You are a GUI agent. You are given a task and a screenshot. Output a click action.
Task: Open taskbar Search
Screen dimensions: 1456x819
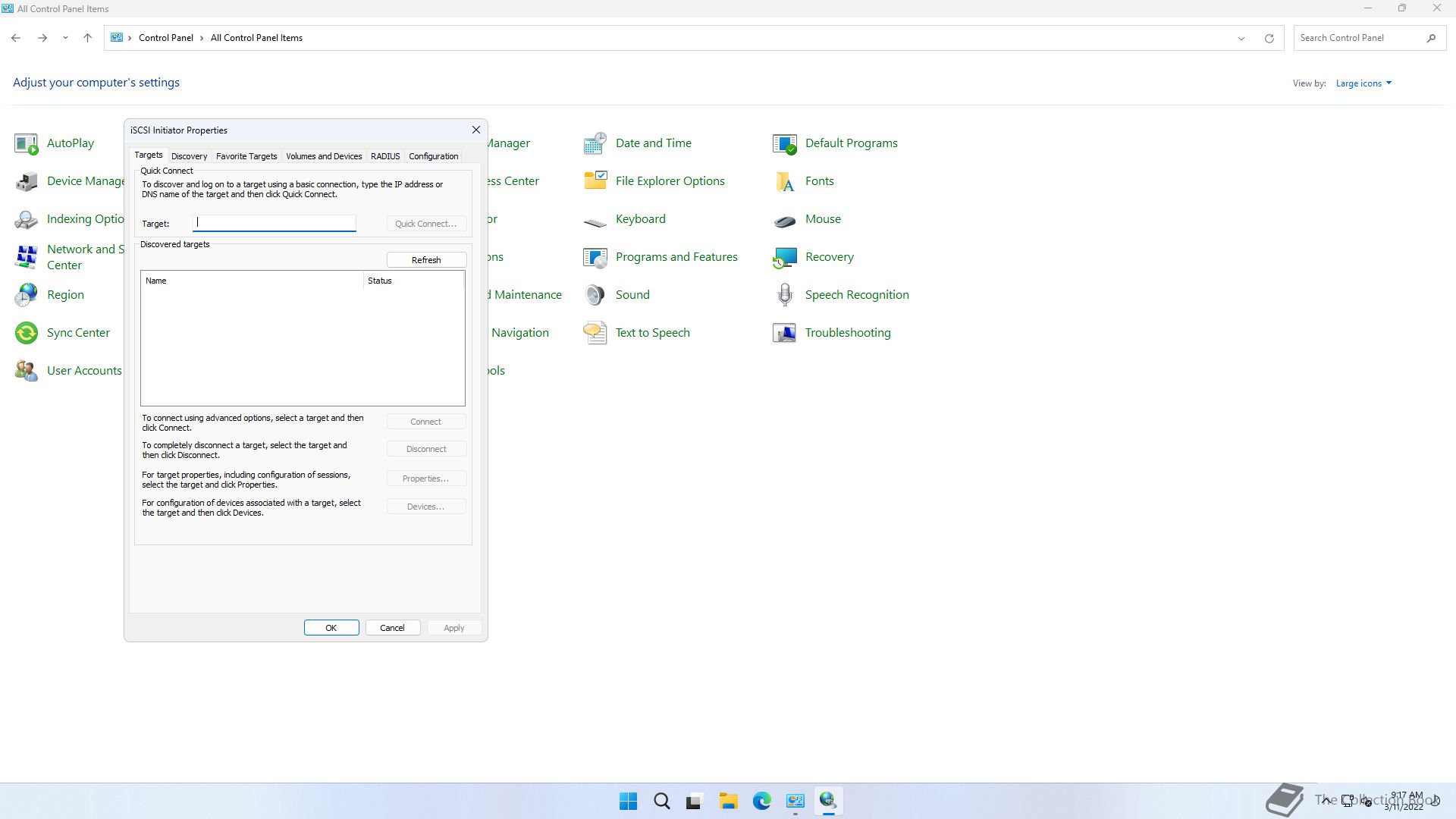coord(661,801)
